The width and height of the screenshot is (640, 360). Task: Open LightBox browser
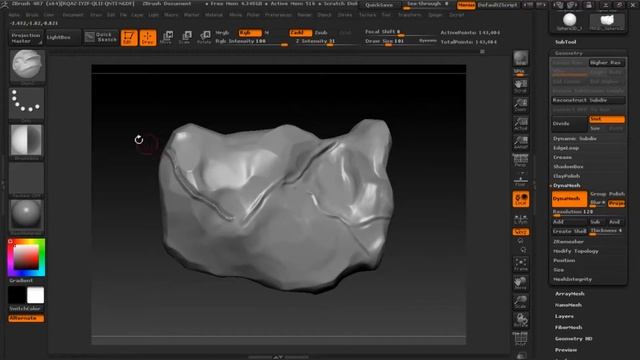[64, 38]
